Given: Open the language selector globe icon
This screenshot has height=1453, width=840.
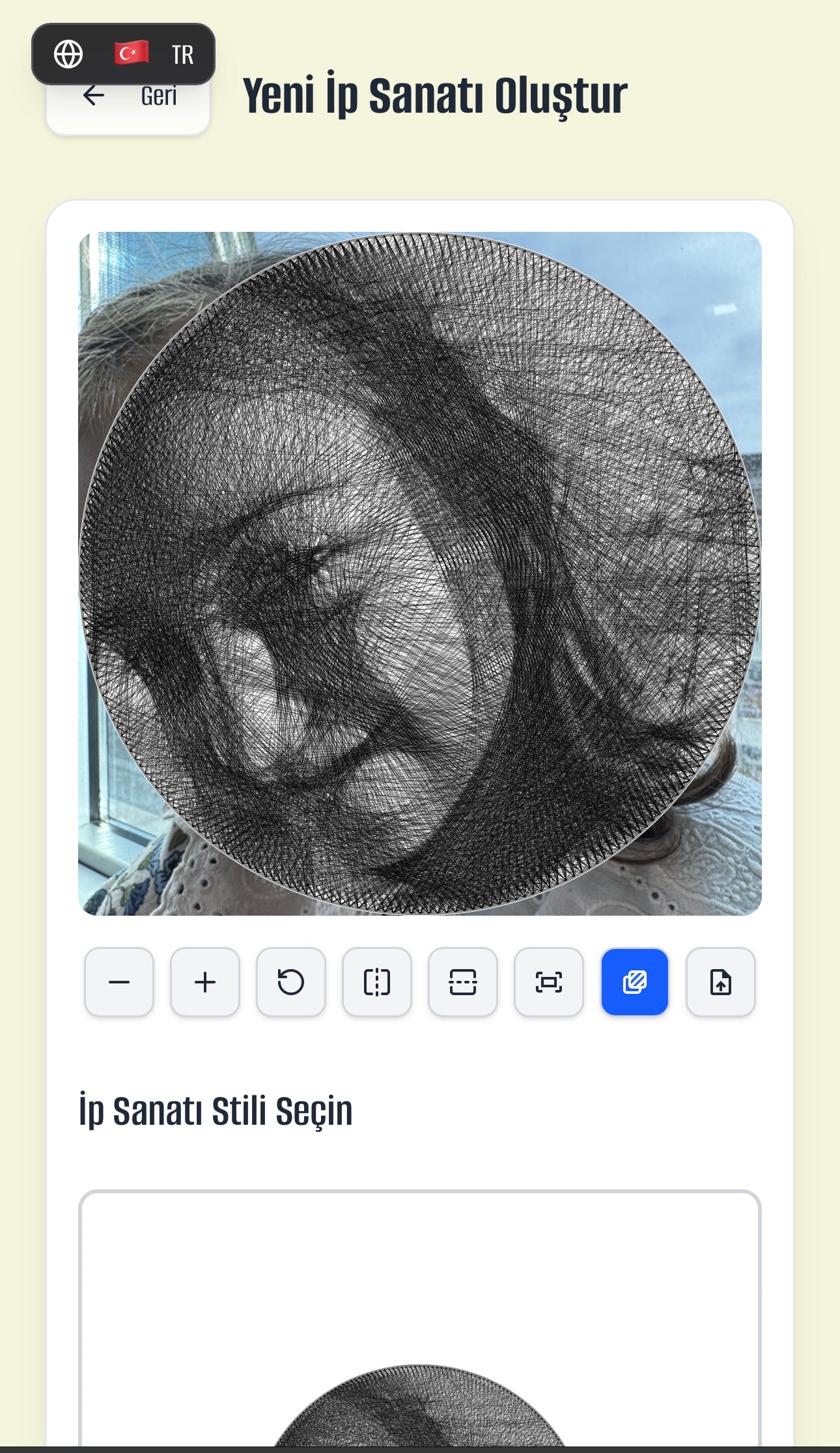Looking at the screenshot, I should pos(68,54).
